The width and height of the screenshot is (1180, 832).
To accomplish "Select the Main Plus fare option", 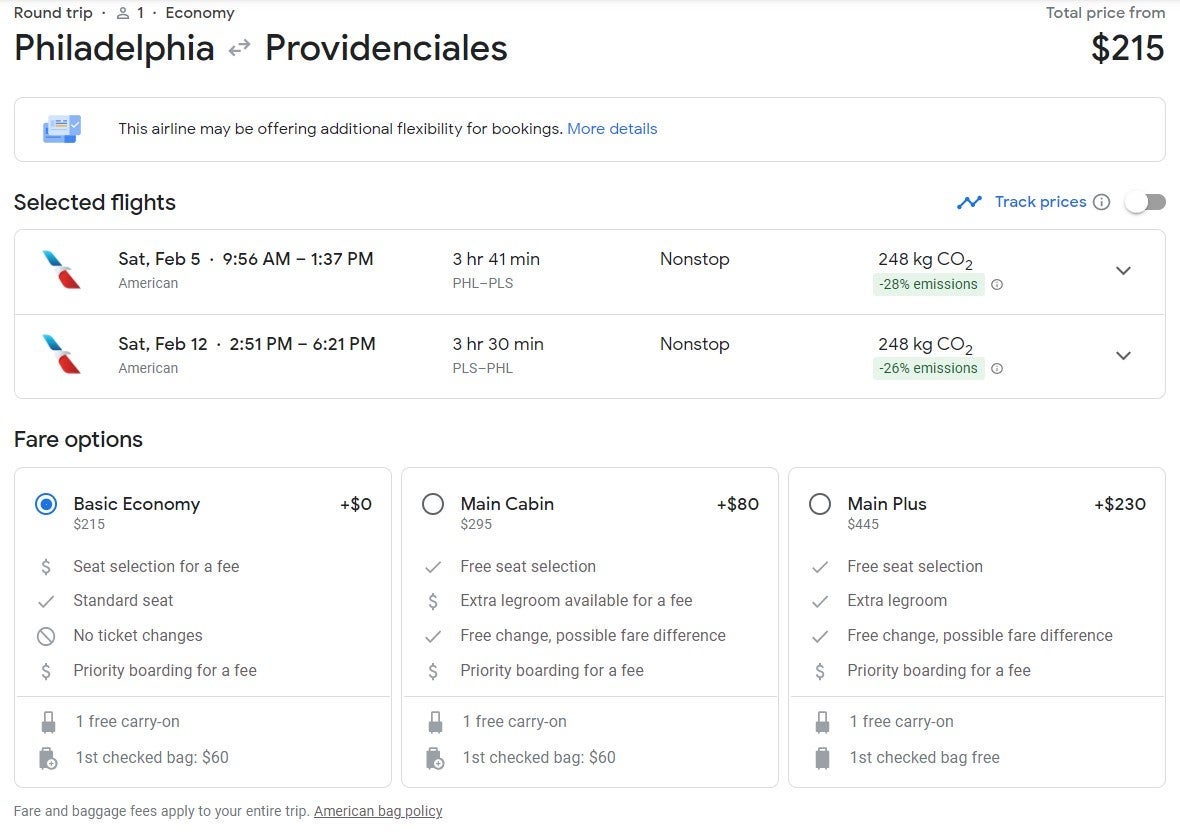I will (820, 504).
